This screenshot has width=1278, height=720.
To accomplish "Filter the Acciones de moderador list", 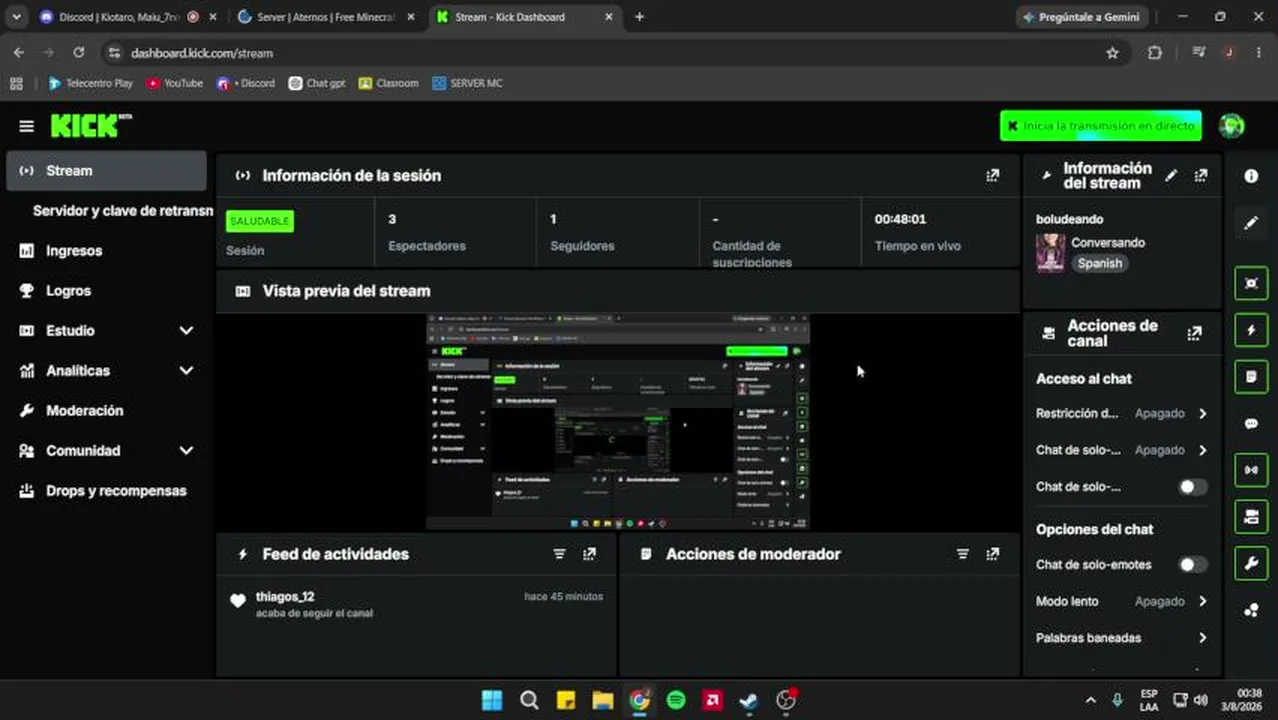I will tap(962, 554).
